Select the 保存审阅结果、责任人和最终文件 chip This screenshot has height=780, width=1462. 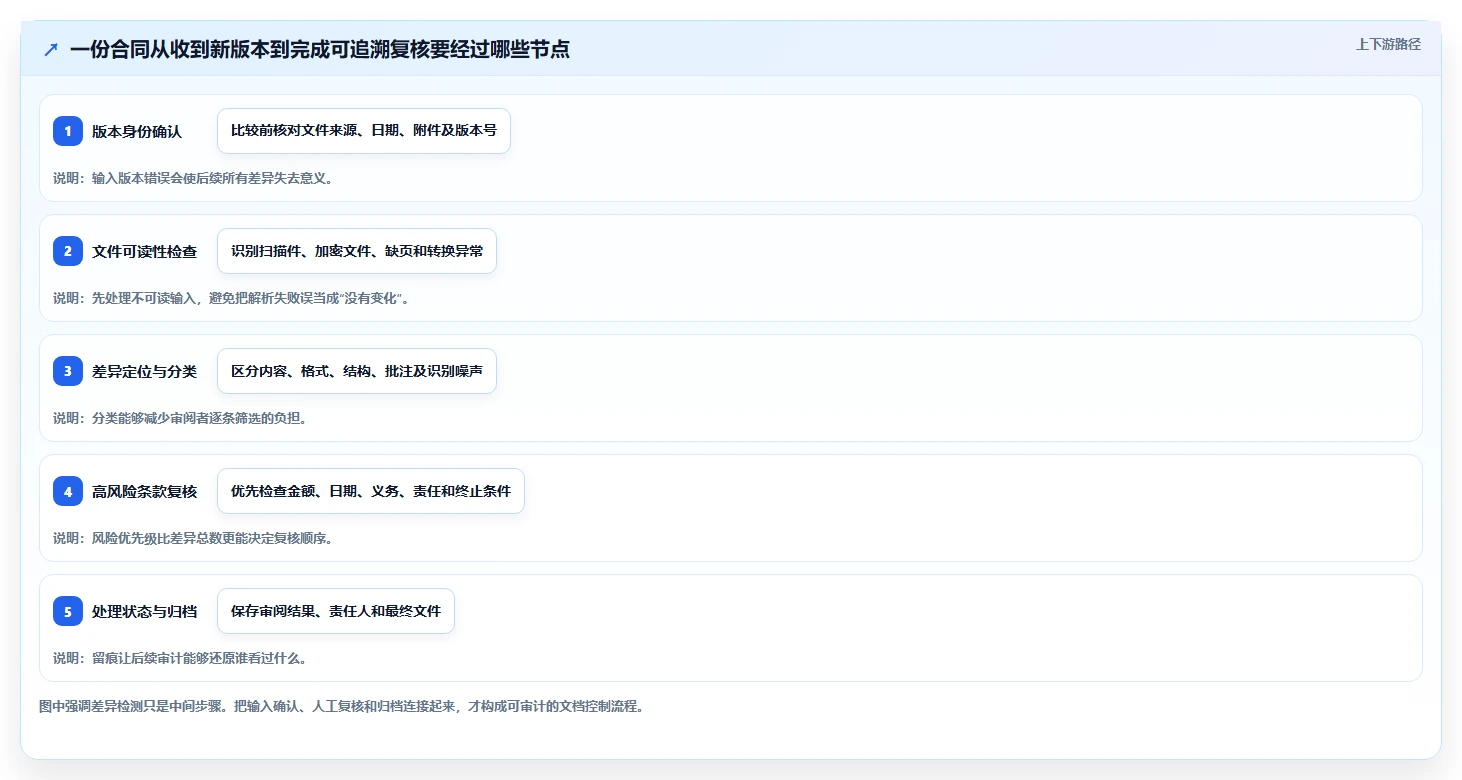click(336, 611)
